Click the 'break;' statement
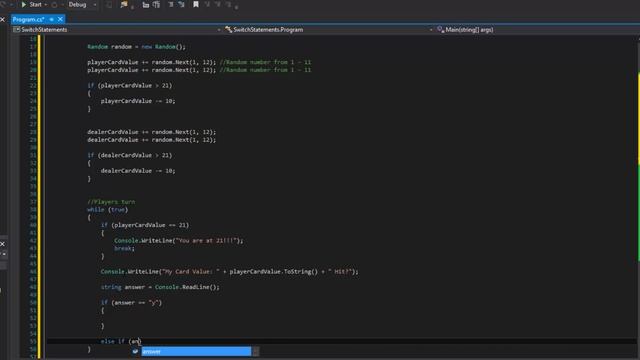The height and width of the screenshot is (360, 640). (124, 249)
